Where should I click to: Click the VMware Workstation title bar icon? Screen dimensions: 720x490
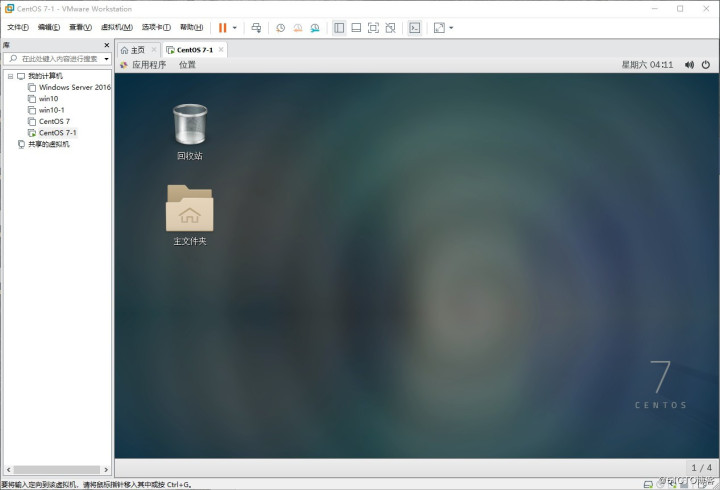[9, 8]
